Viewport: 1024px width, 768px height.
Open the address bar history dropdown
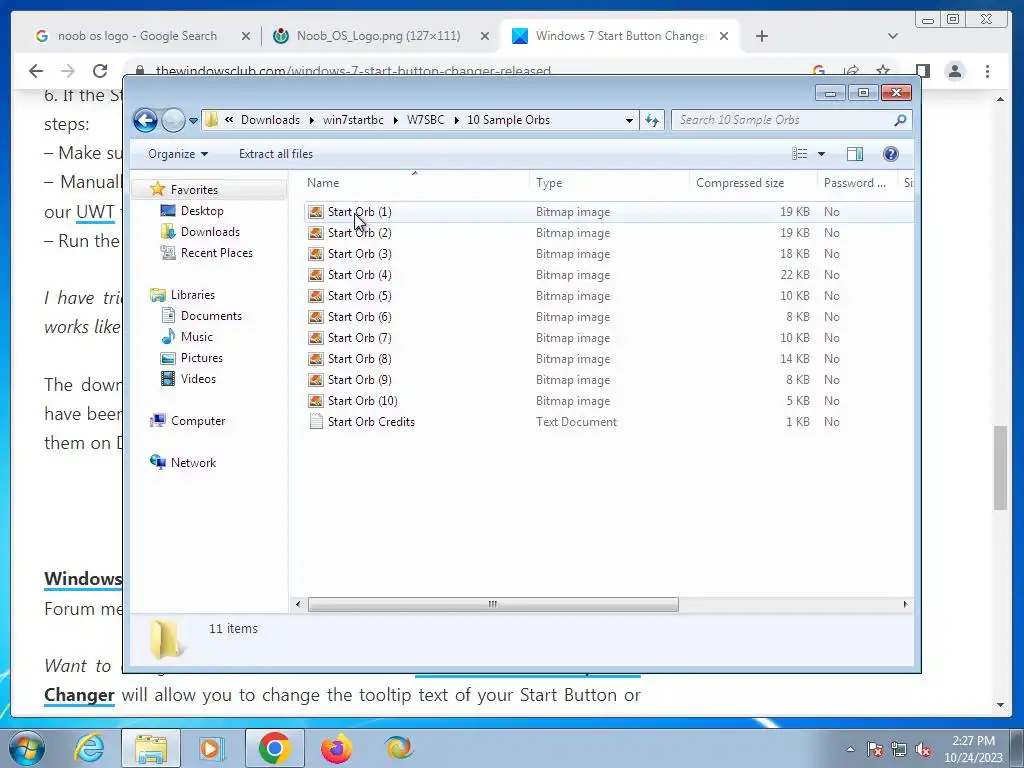[629, 121]
